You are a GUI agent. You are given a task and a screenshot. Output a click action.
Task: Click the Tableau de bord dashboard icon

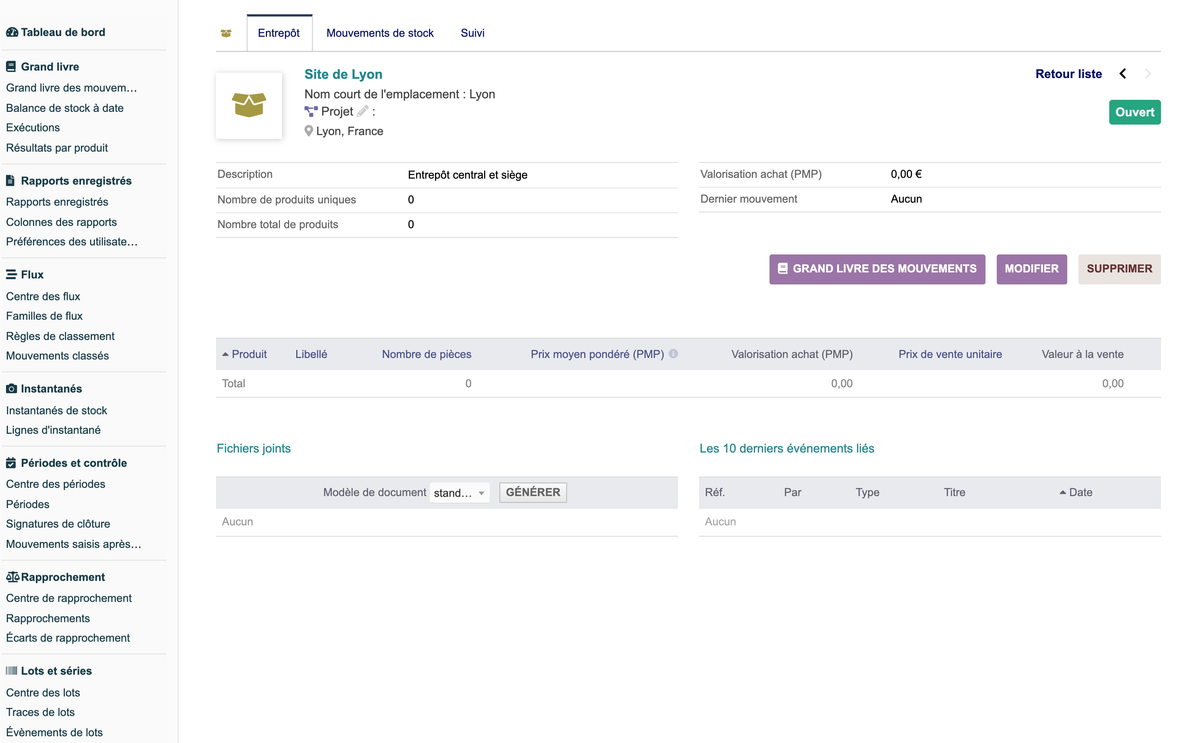point(12,32)
